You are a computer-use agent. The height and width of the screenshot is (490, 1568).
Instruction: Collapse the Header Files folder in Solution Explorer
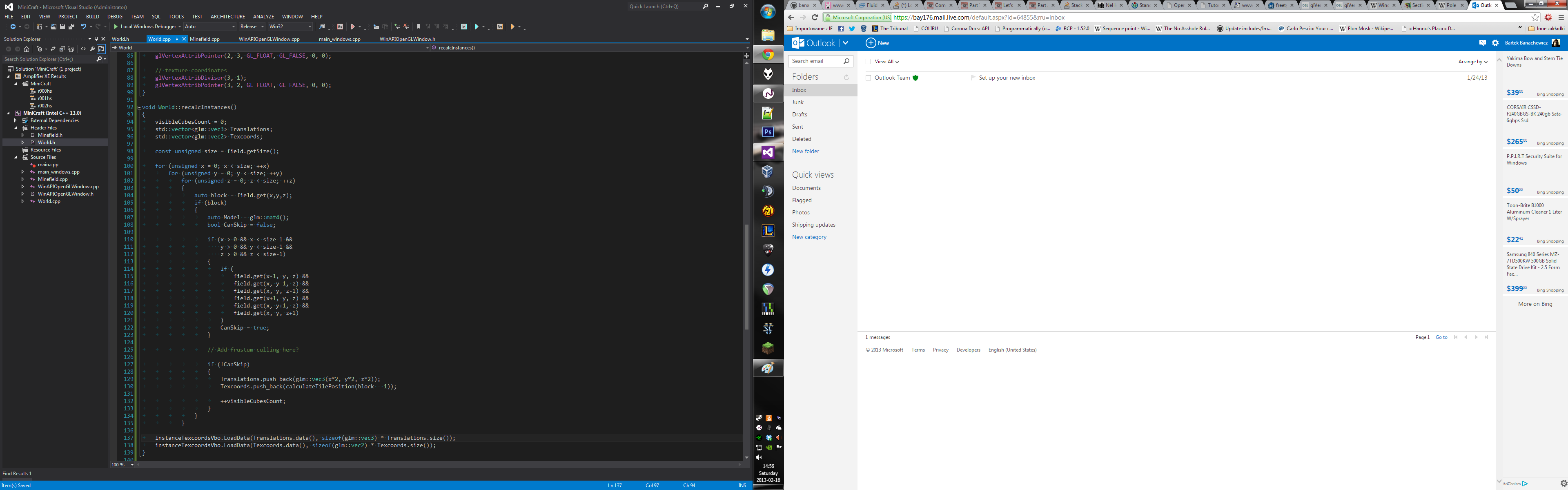[x=16, y=128]
